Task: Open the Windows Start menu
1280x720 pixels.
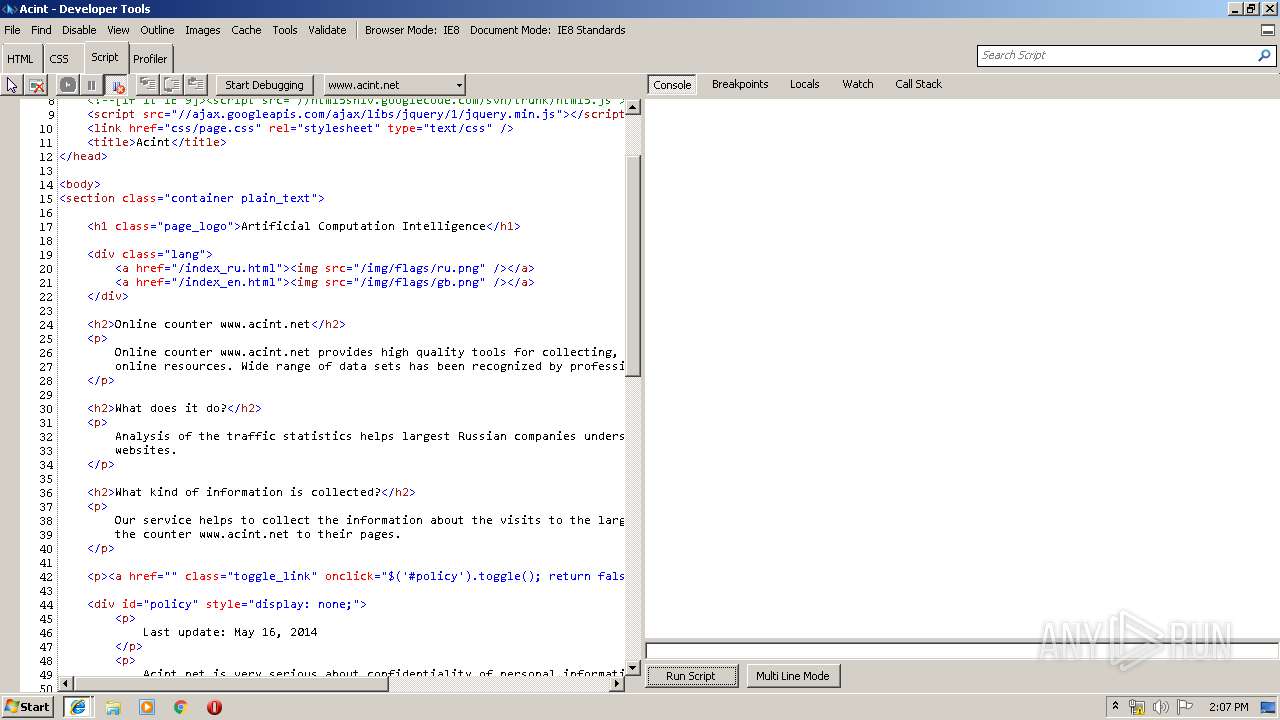Action: tap(28, 707)
